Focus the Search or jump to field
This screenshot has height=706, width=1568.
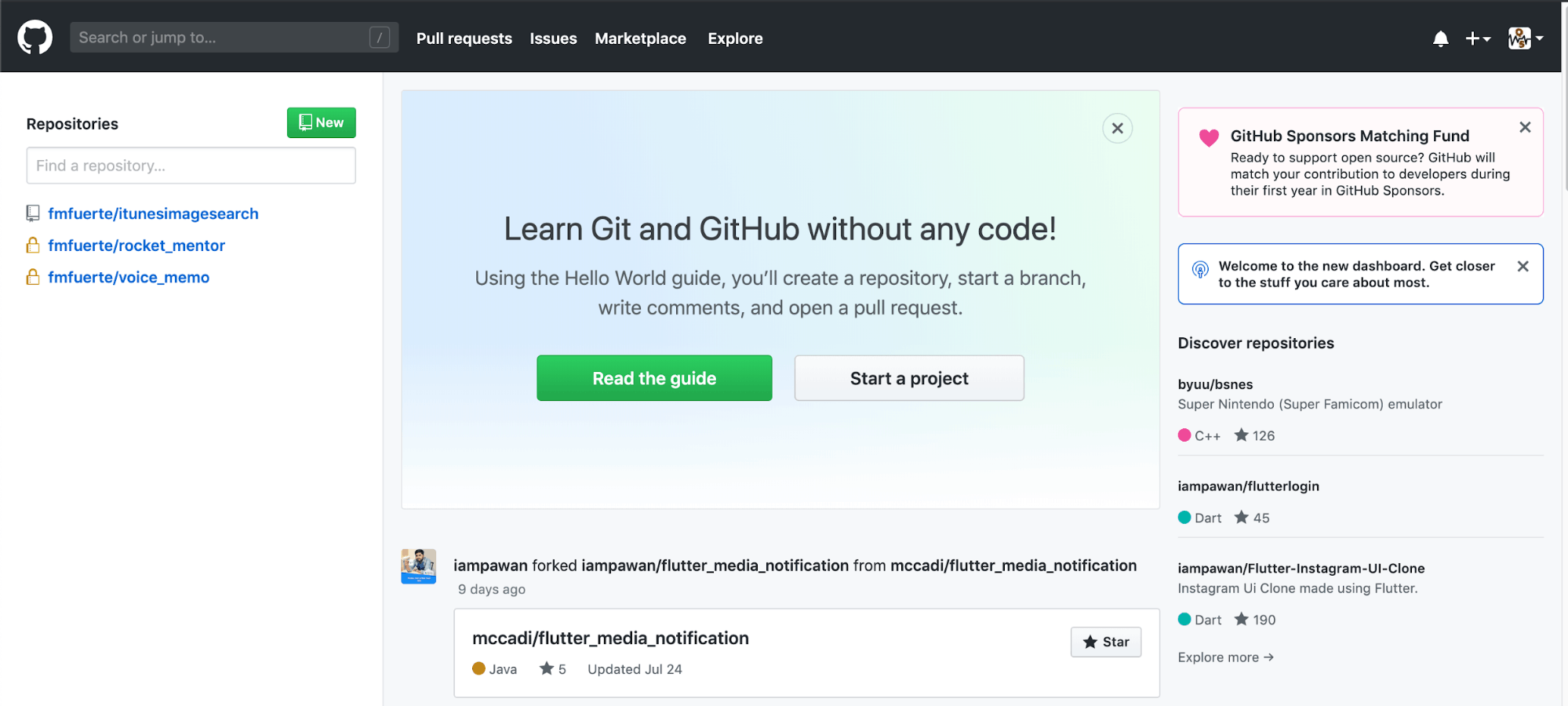tap(234, 37)
